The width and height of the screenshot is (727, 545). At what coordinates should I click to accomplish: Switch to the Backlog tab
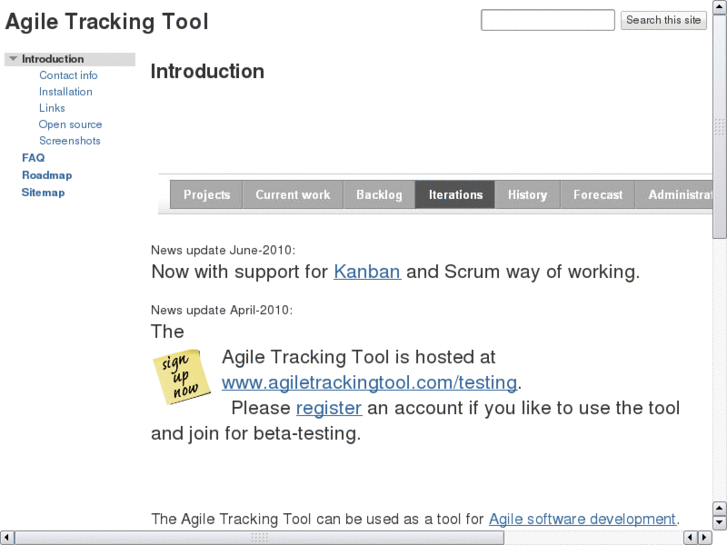(379, 195)
